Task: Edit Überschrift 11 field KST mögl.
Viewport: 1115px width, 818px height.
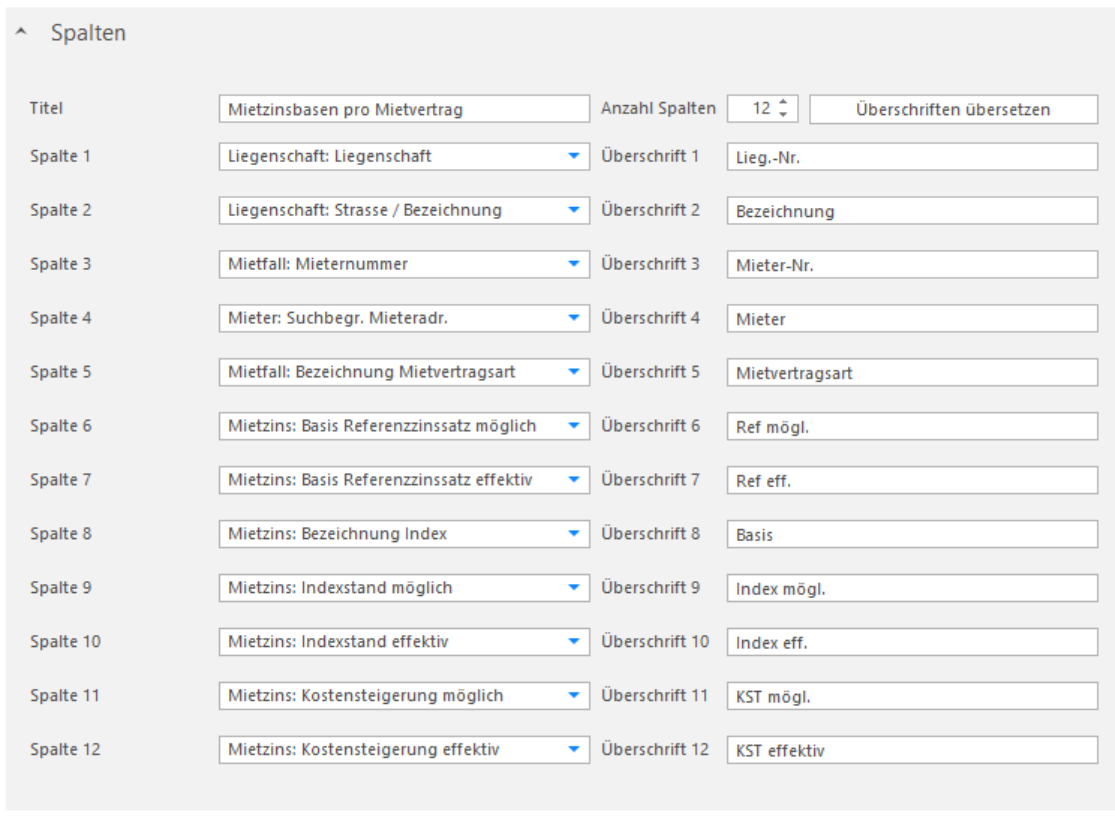Action: pyautogui.click(x=912, y=697)
